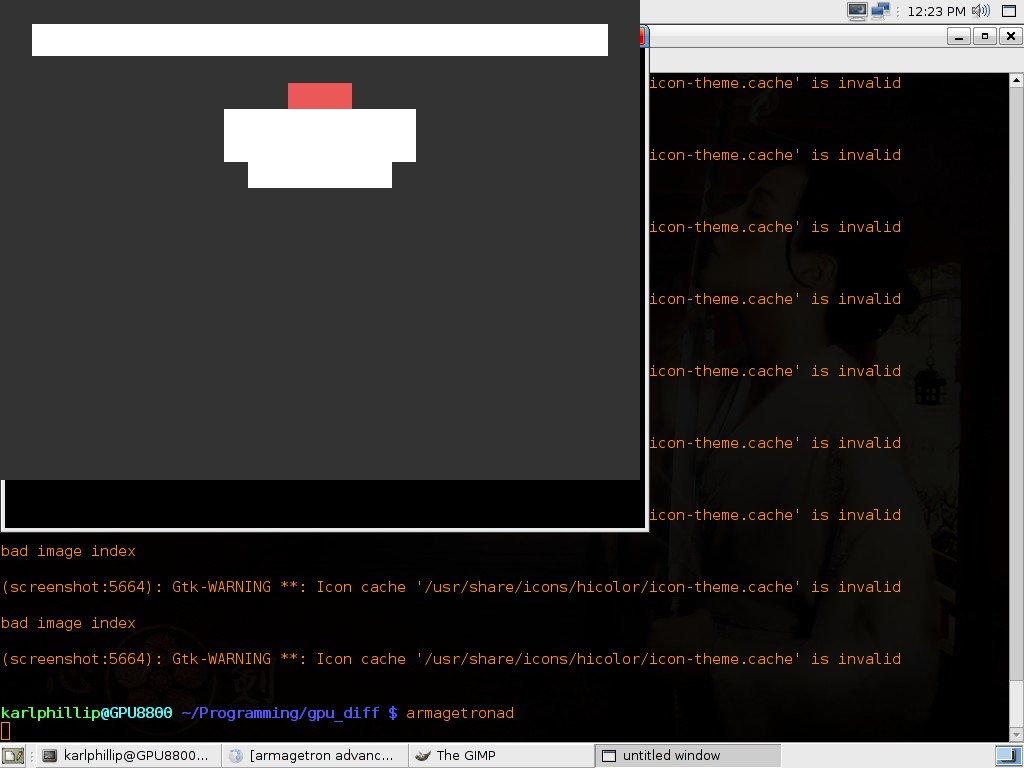Maximize the terminal window
The width and height of the screenshot is (1024, 768).
coord(984,37)
